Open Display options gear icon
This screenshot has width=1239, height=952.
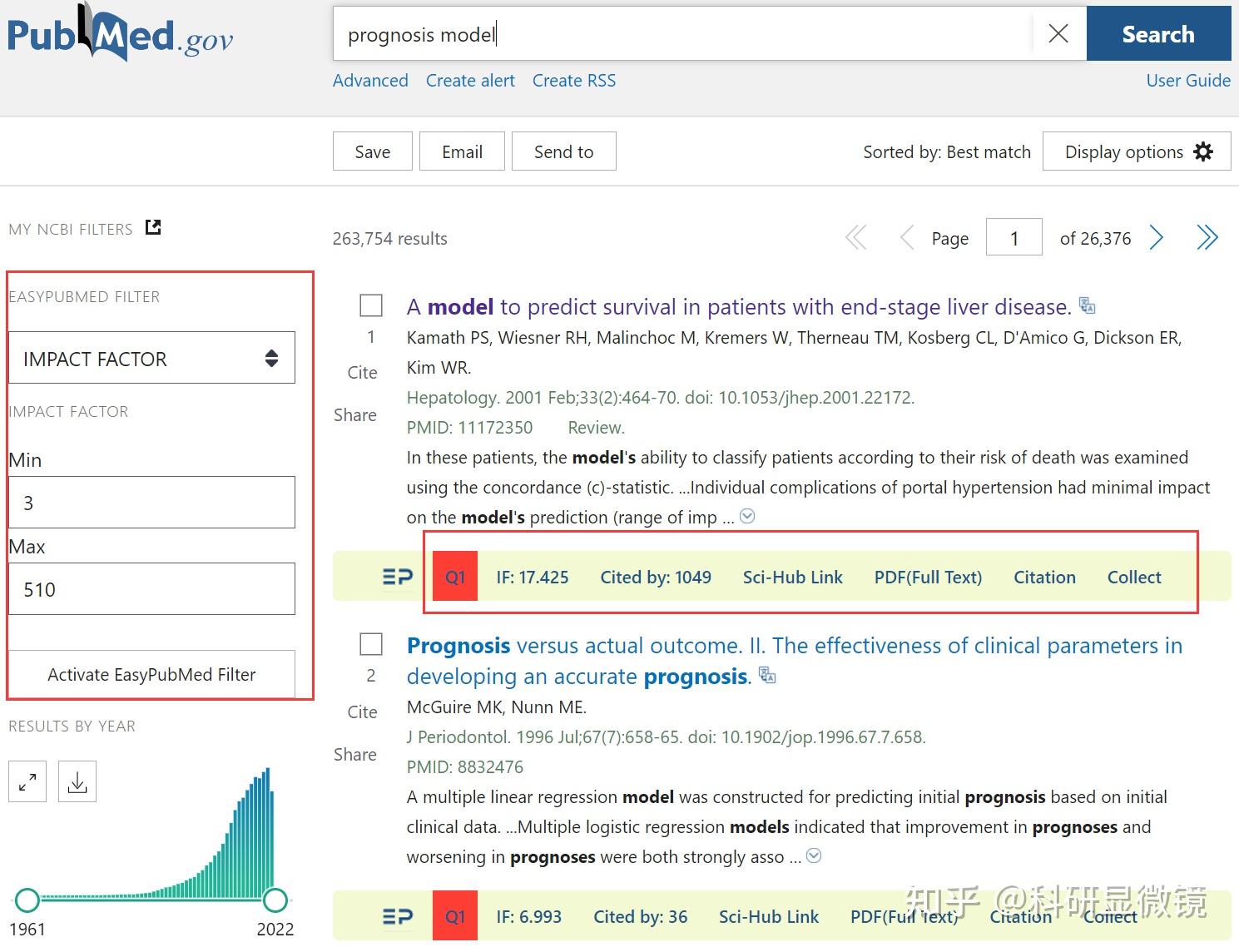pyautogui.click(x=1203, y=151)
